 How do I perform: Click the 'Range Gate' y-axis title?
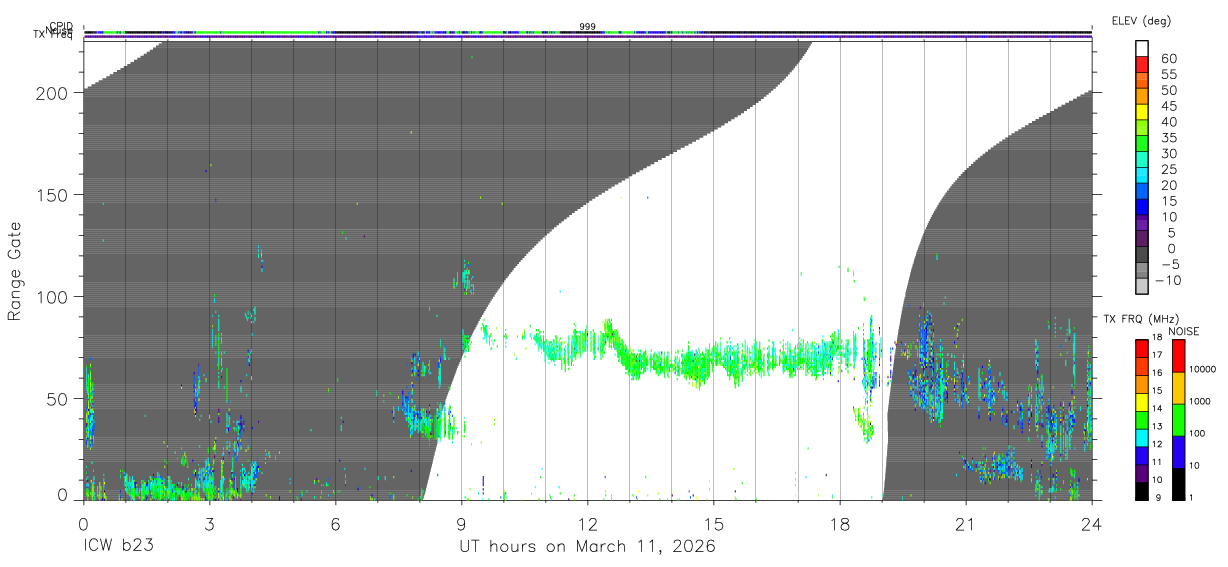15,271
